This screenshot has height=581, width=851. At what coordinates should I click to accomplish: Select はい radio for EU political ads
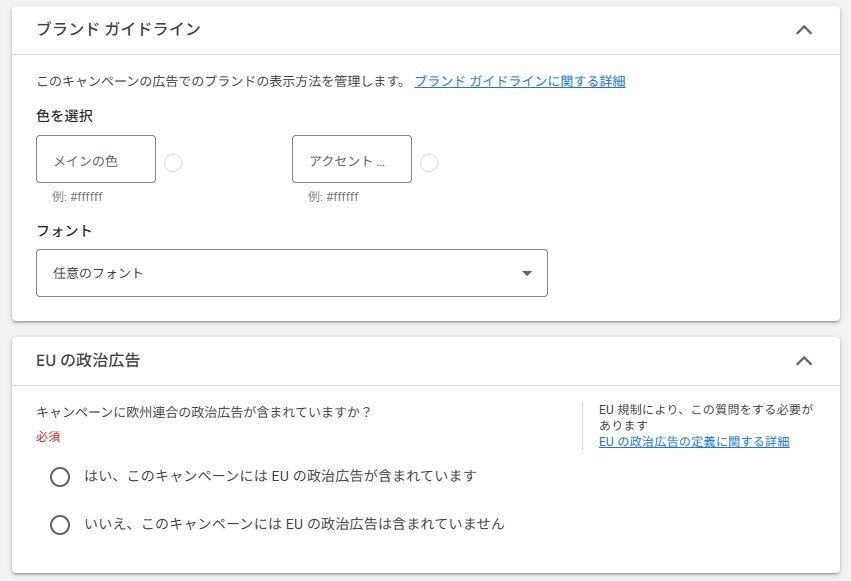tap(60, 477)
